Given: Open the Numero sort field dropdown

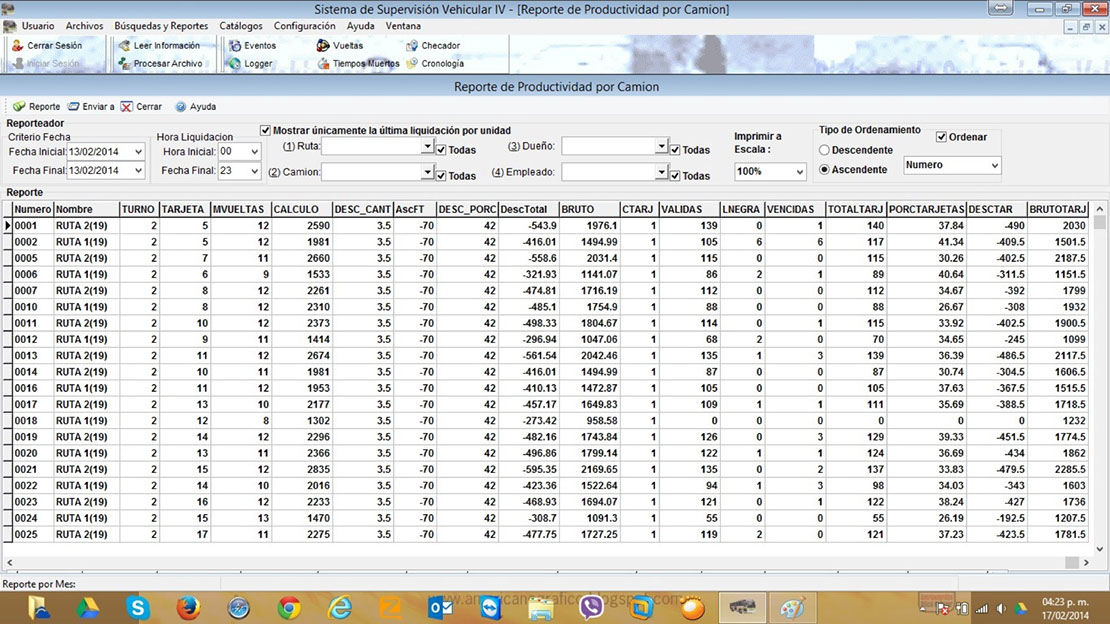Looking at the screenshot, I should pos(992,165).
